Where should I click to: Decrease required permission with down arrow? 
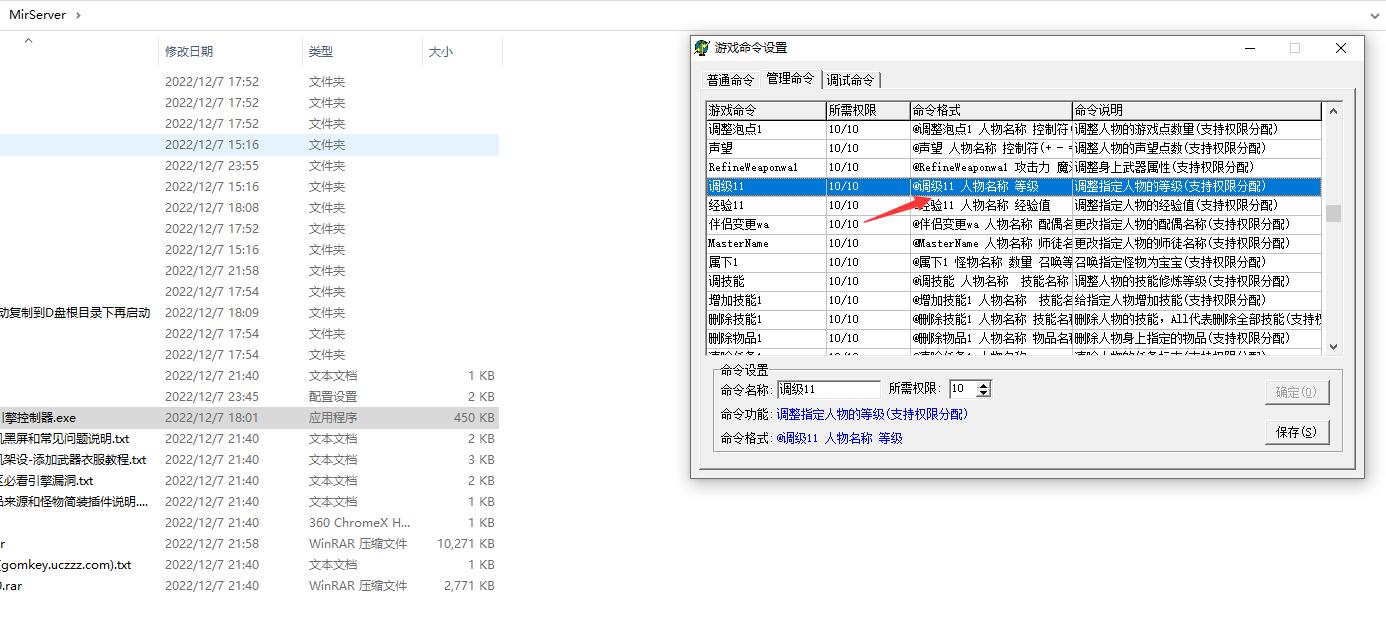click(x=984, y=393)
